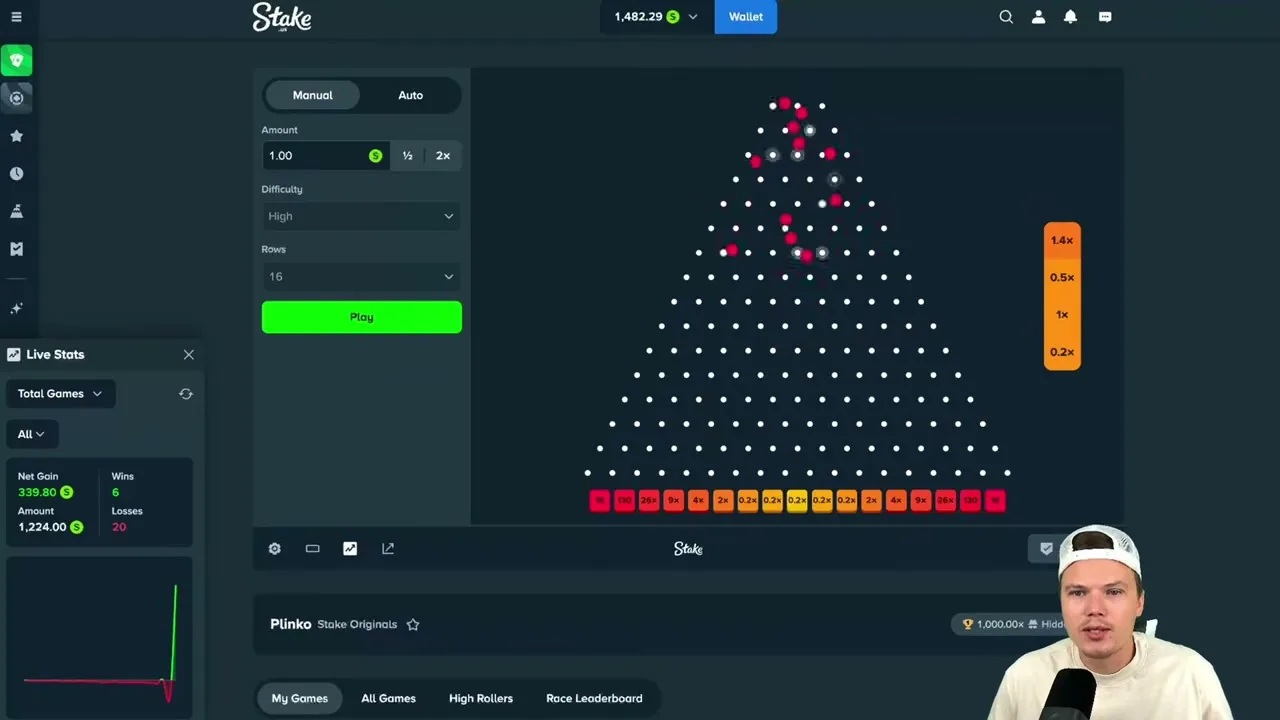Screen dimensions: 1280x720
Task: Click the currency coin icon beside the balance
Action: coord(673,17)
